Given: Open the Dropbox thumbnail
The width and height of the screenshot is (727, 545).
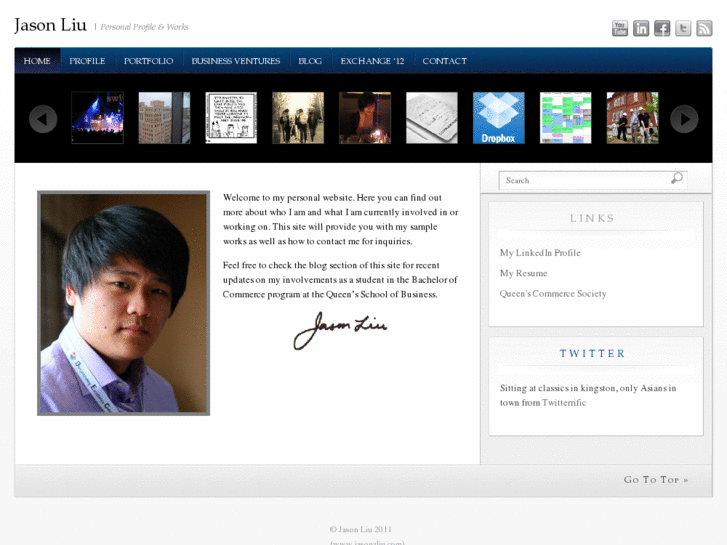Looking at the screenshot, I should coord(499,118).
